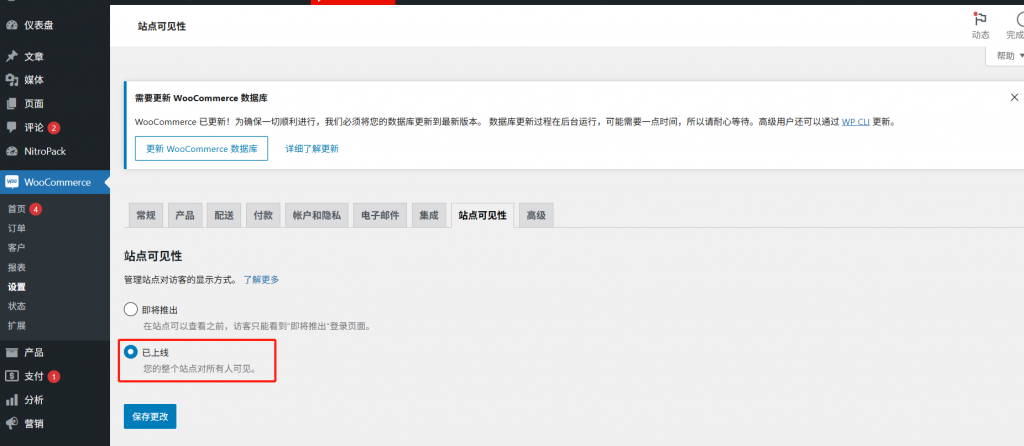
Task: Select the 即将推出 radio option
Action: (x=131, y=310)
